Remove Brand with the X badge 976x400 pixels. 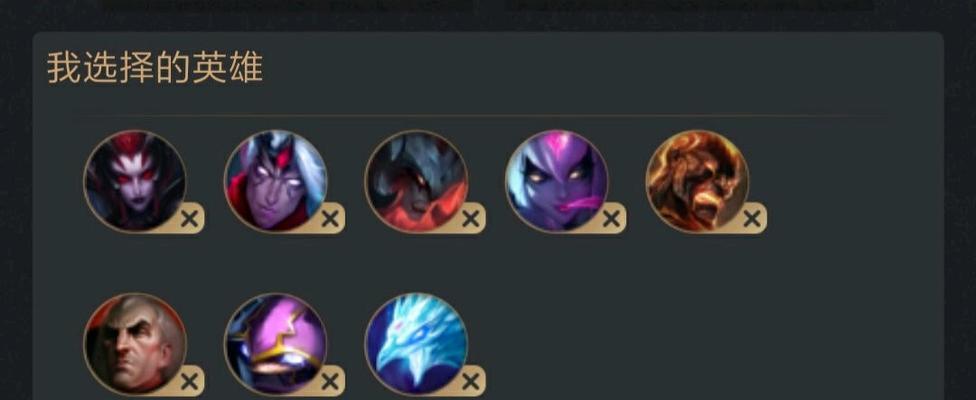[752, 218]
